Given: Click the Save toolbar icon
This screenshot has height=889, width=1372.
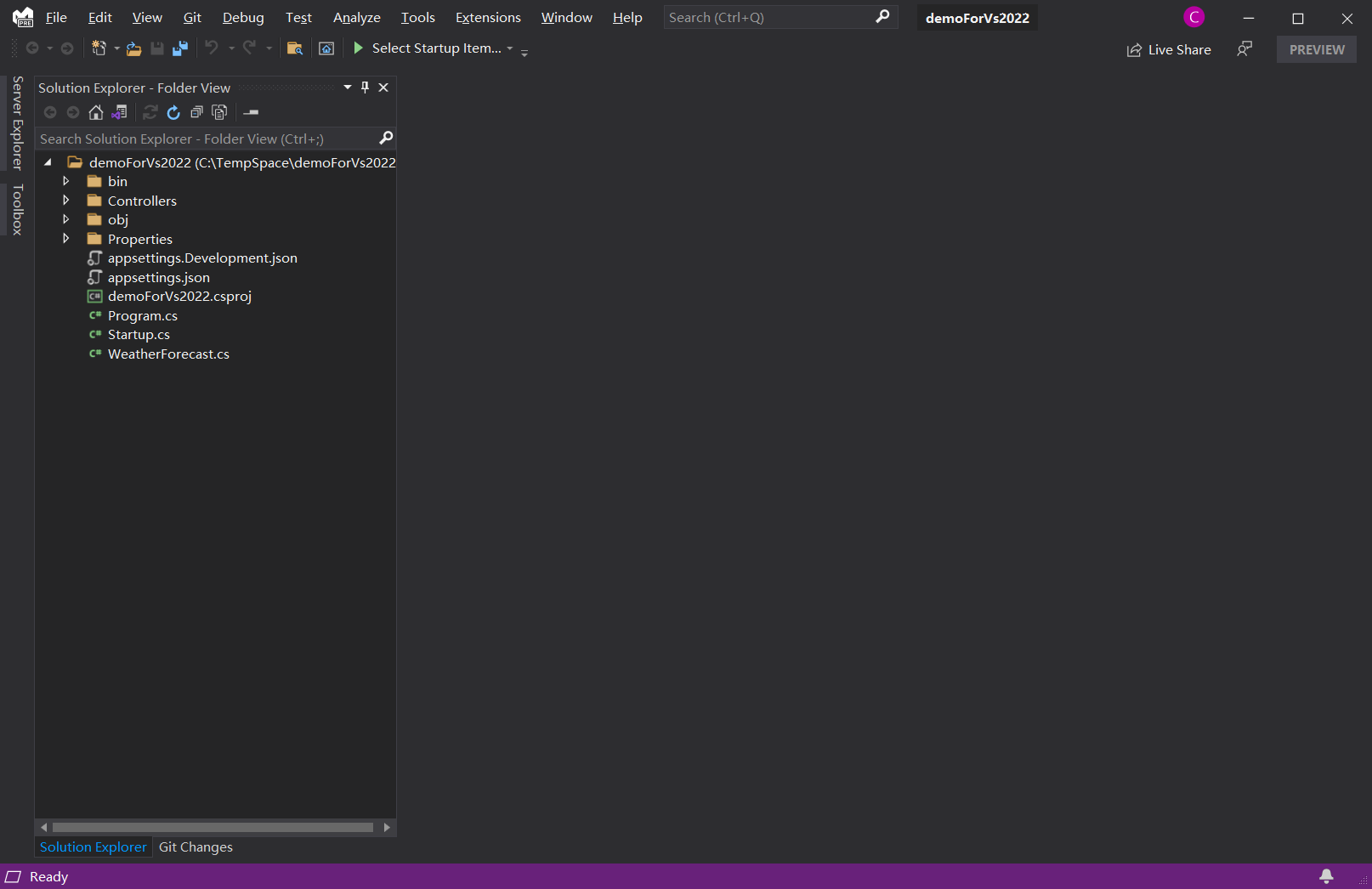Looking at the screenshot, I should (157, 48).
